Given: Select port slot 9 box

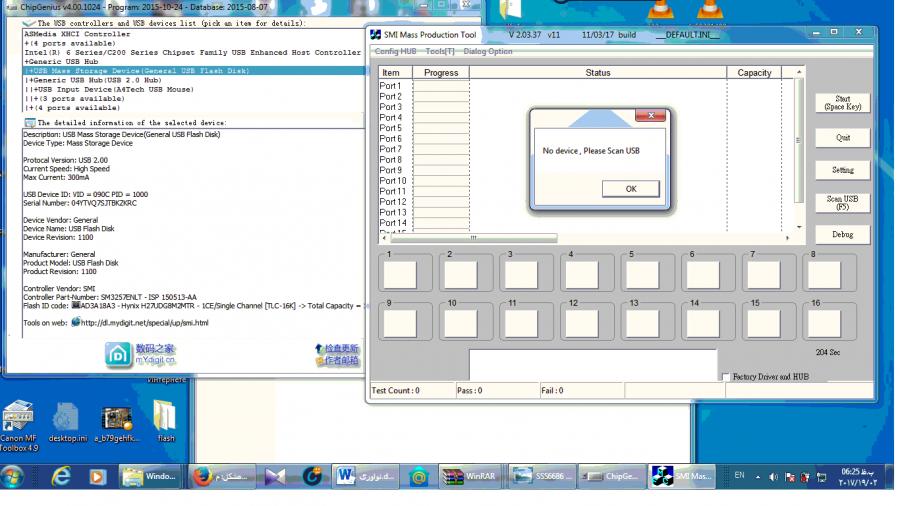Looking at the screenshot, I should click(400, 324).
